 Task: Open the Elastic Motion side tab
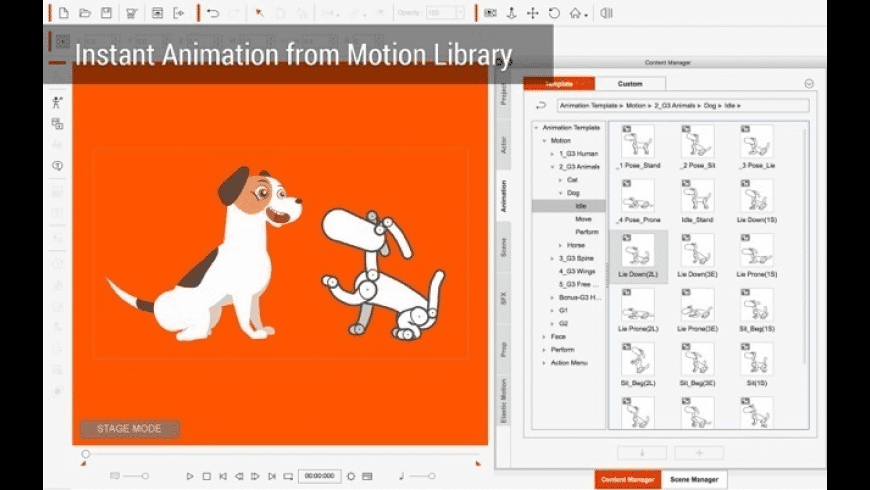pos(504,401)
